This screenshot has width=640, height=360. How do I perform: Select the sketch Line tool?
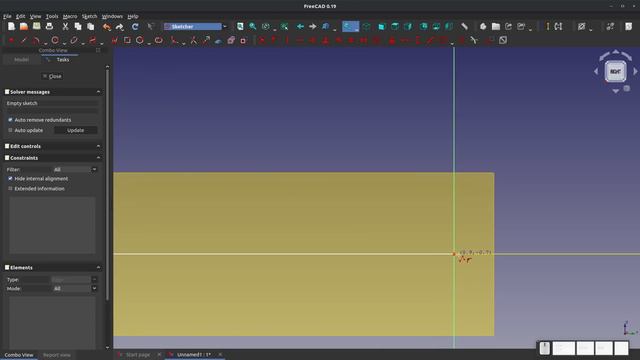tap(24, 40)
